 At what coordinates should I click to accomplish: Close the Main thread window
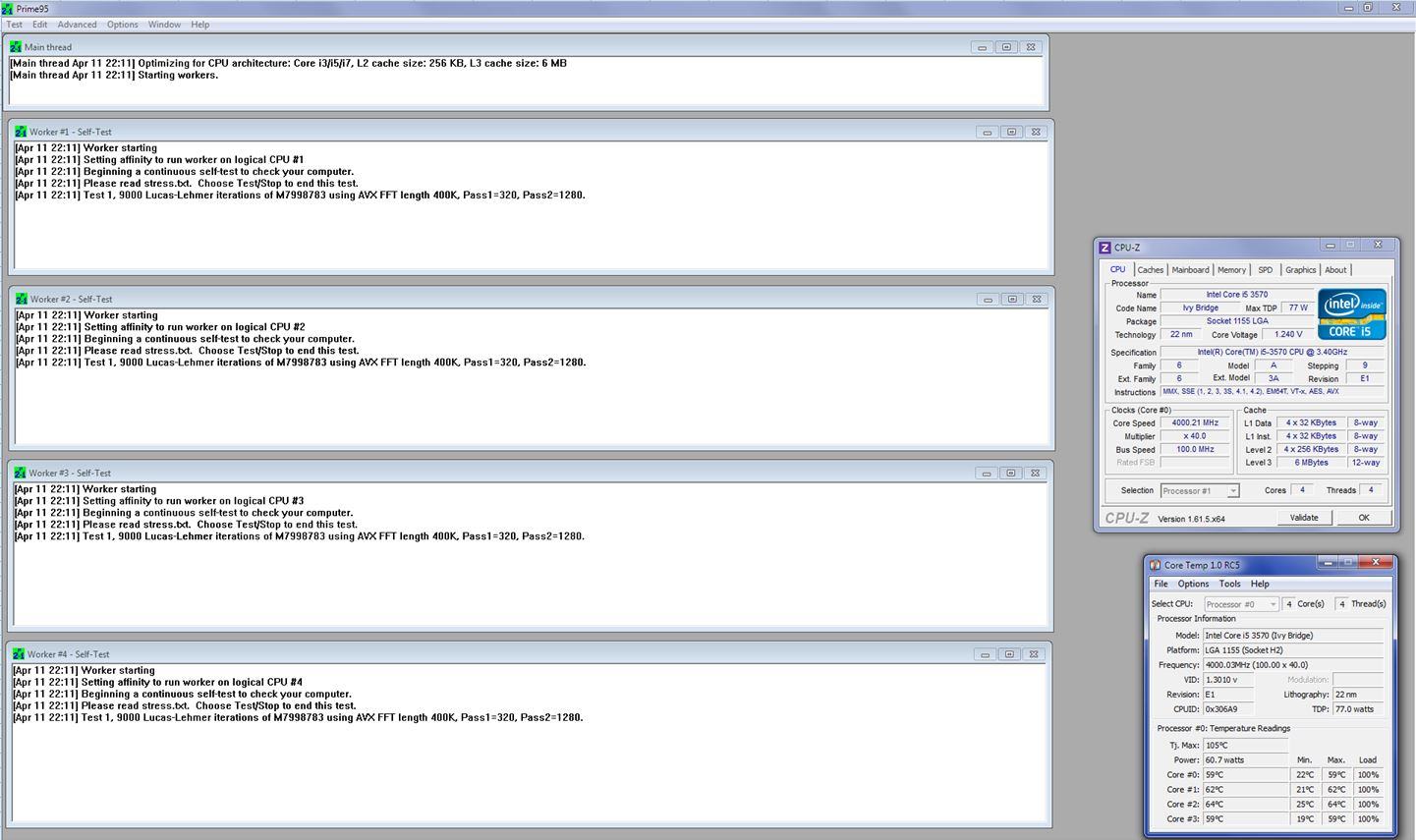tap(1031, 47)
